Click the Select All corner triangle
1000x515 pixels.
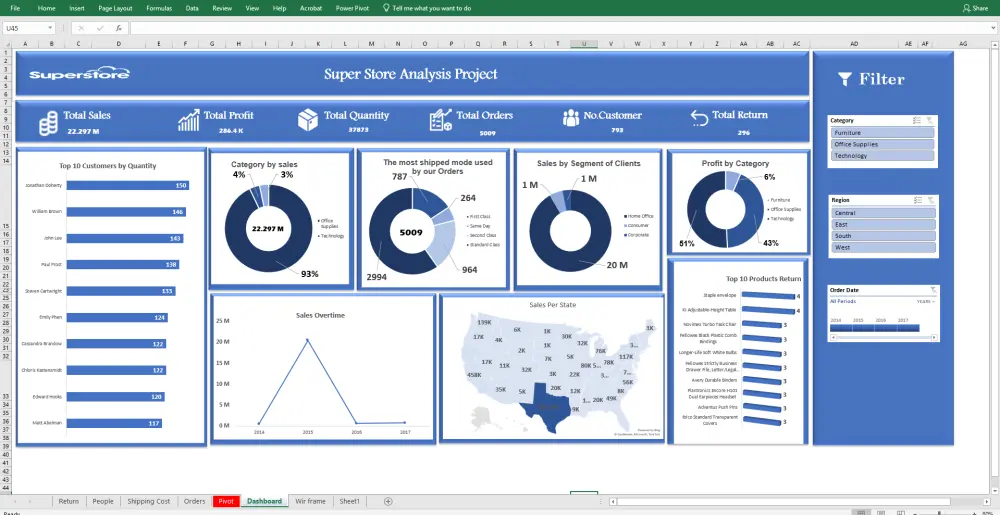coord(7,44)
